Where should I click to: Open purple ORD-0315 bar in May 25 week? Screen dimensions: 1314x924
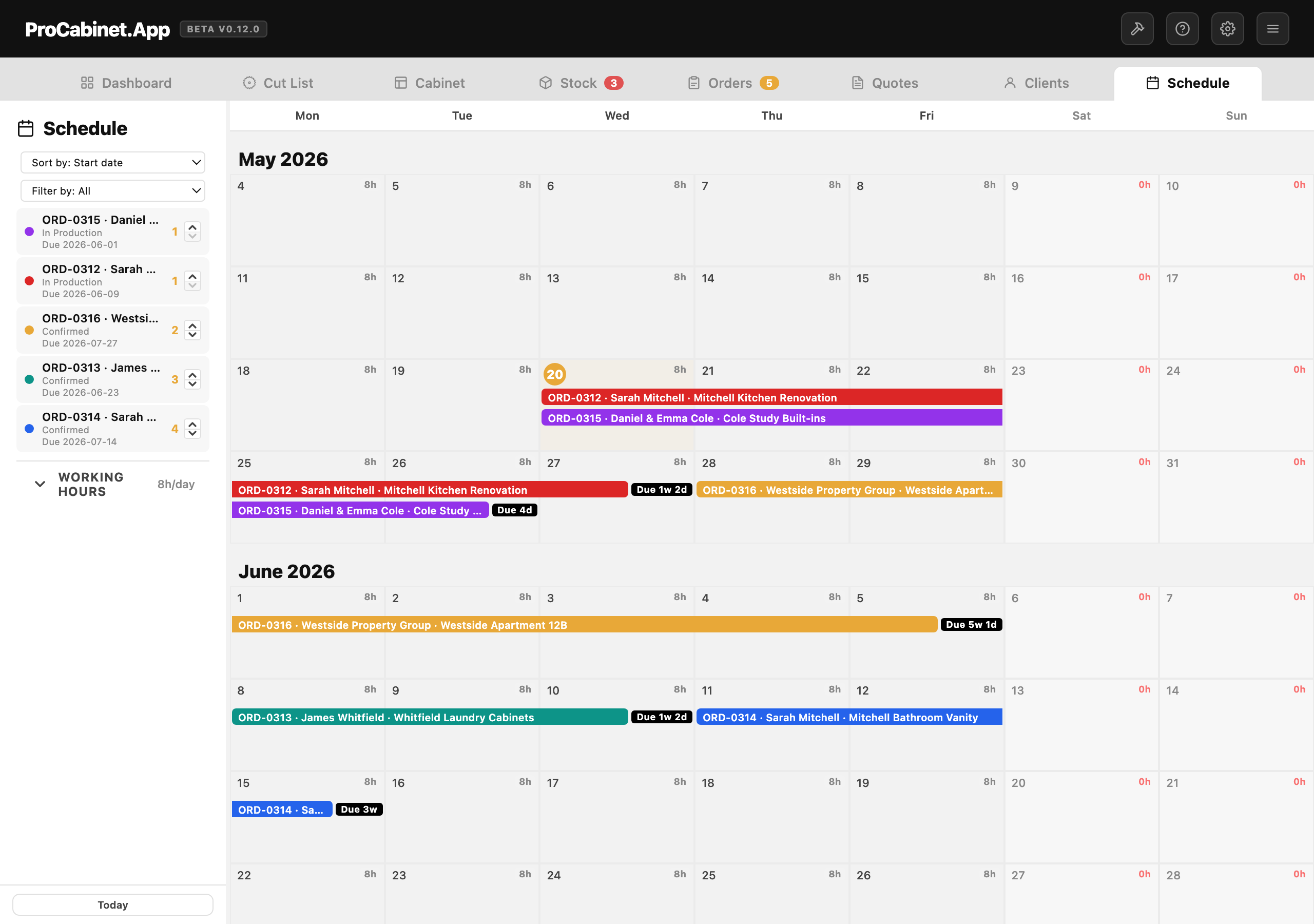coord(360,510)
